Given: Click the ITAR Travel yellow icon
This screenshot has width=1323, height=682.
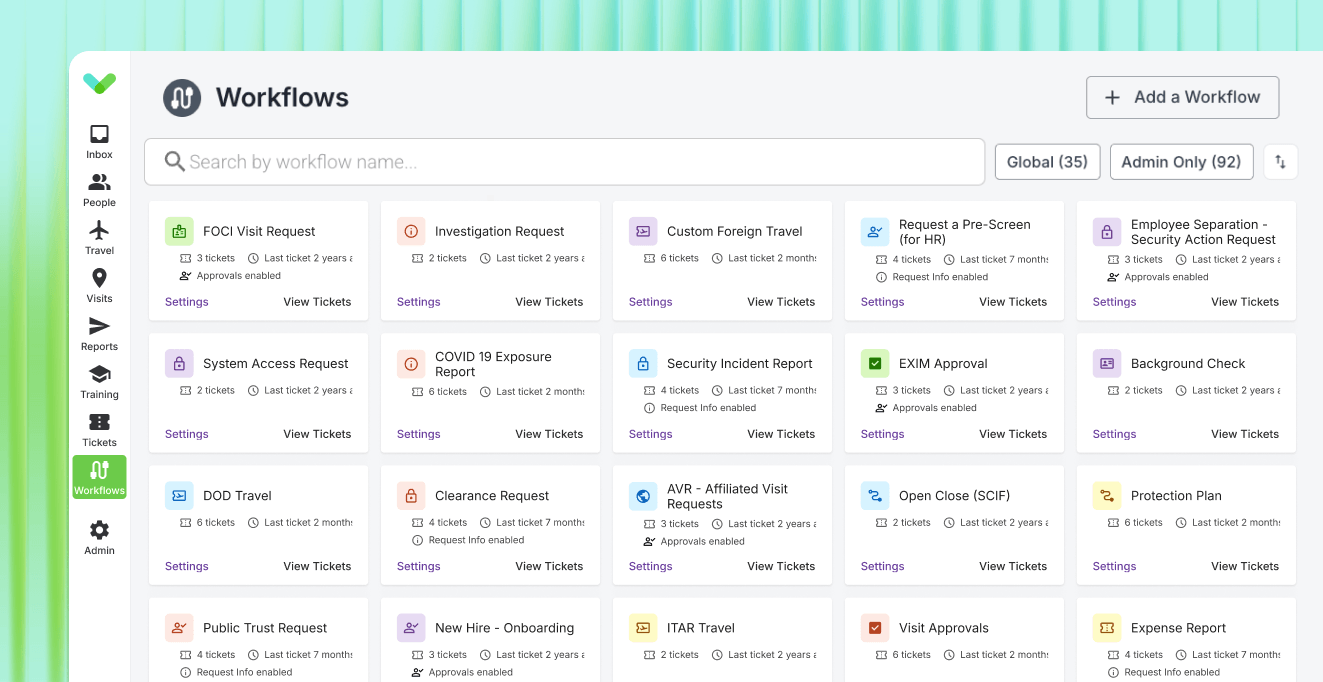Looking at the screenshot, I should (643, 627).
